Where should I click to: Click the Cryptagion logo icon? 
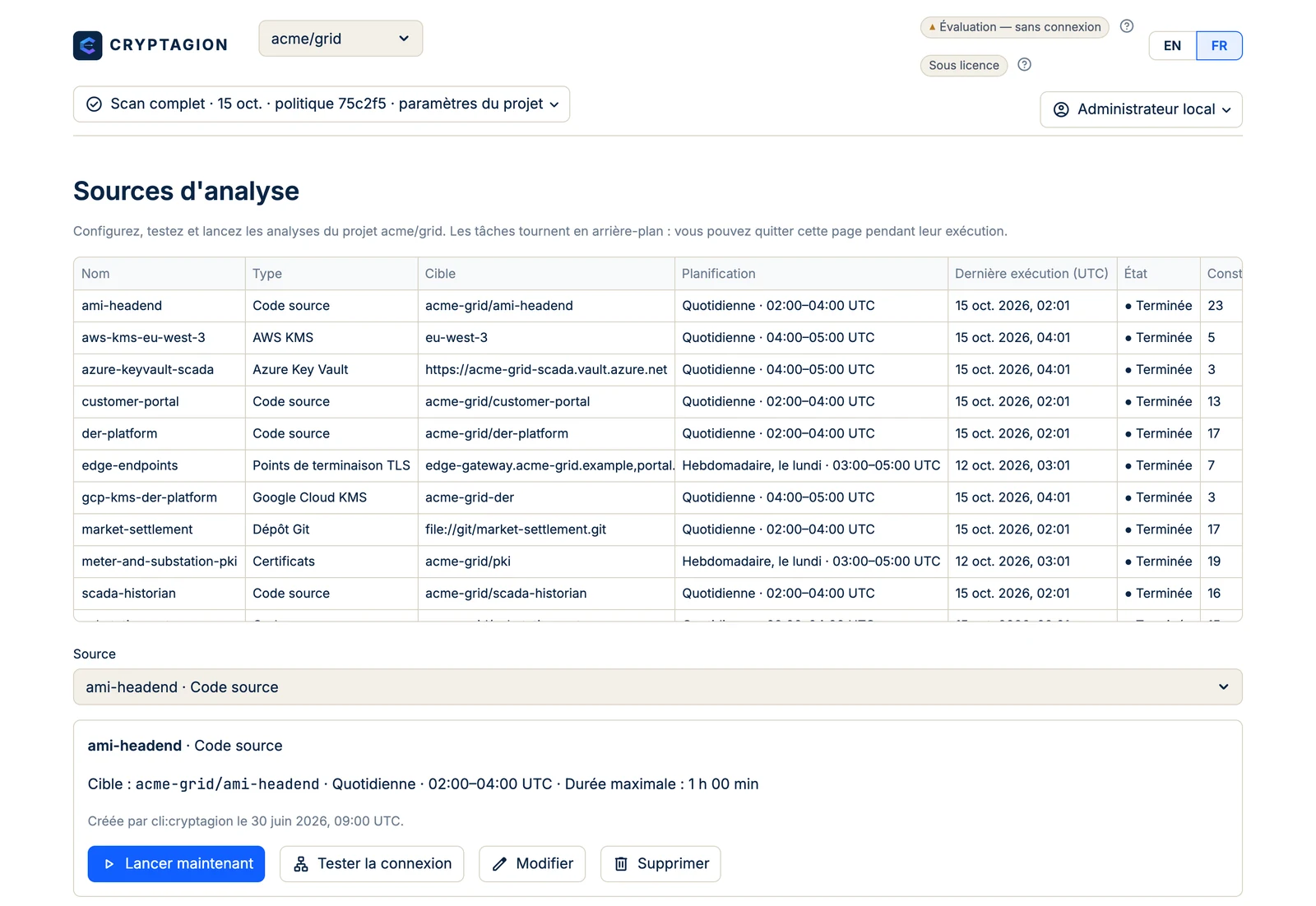coord(87,45)
